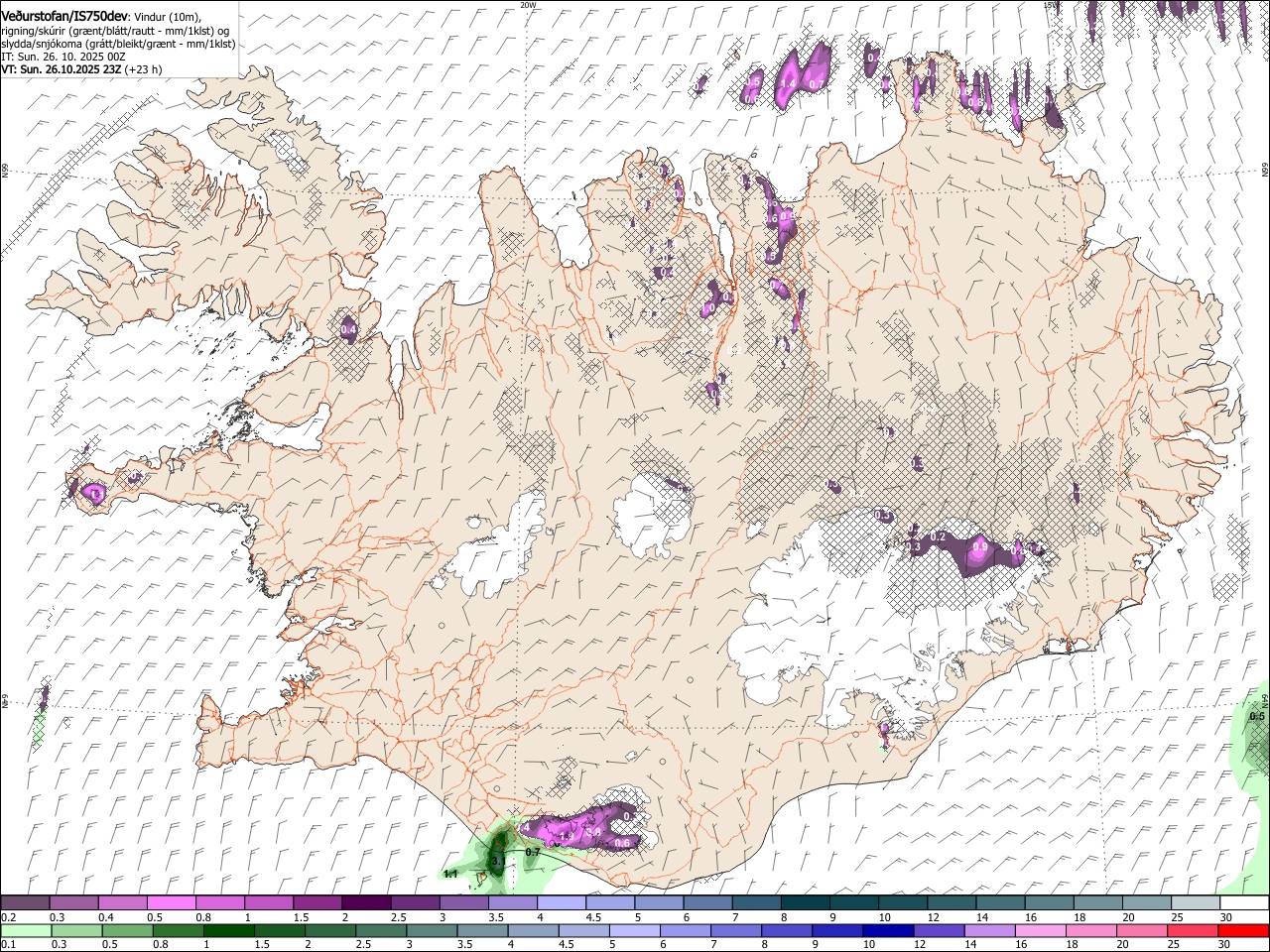Pick the top-scale 2 darkest purple swatch

[365, 902]
